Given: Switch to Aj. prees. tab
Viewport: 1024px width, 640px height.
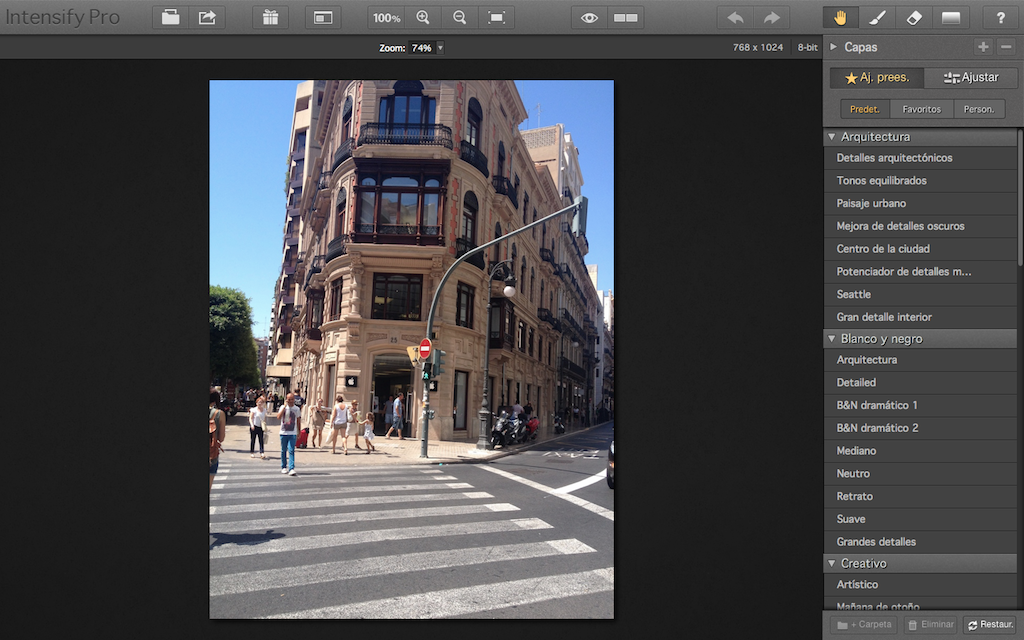Looking at the screenshot, I should tap(876, 78).
